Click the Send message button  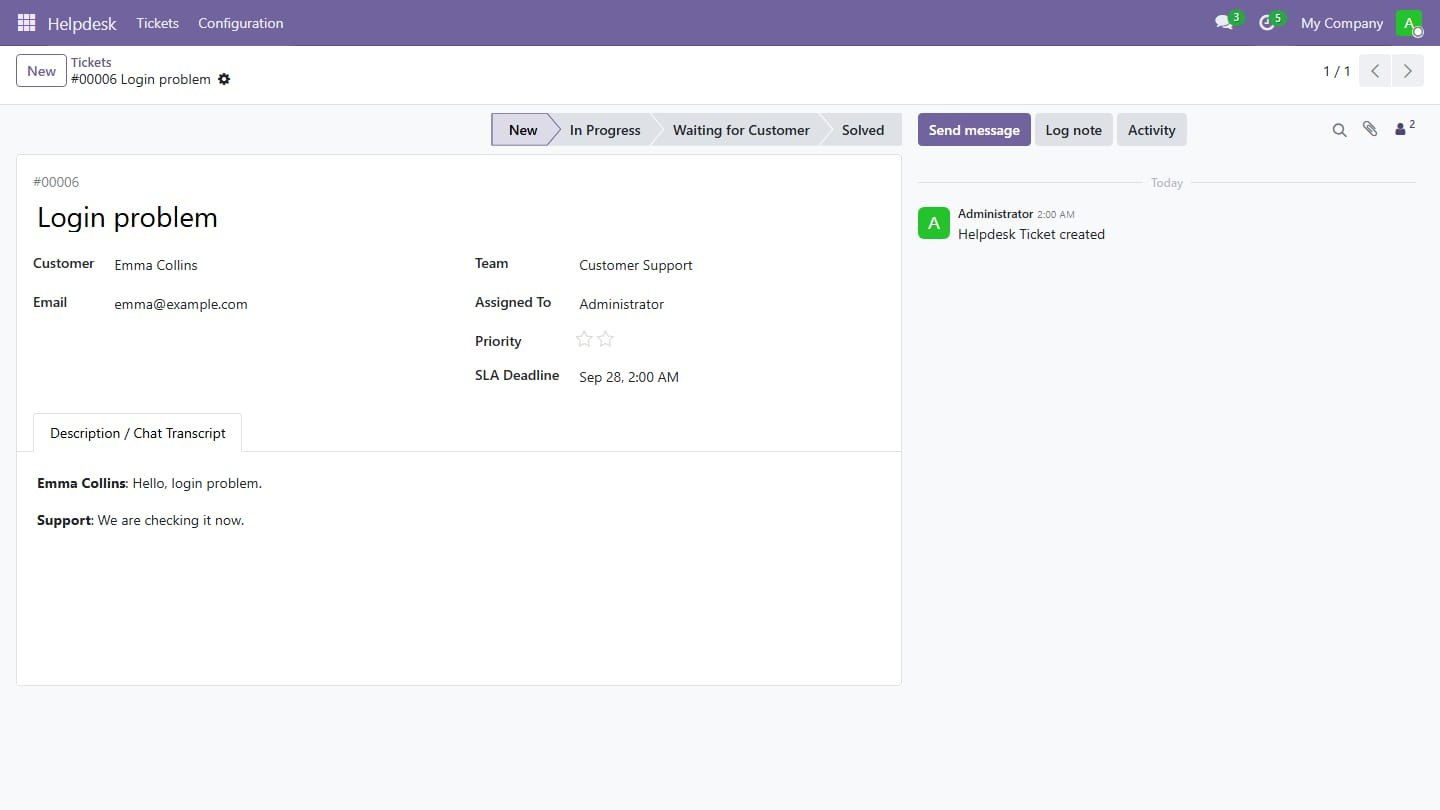click(x=974, y=130)
